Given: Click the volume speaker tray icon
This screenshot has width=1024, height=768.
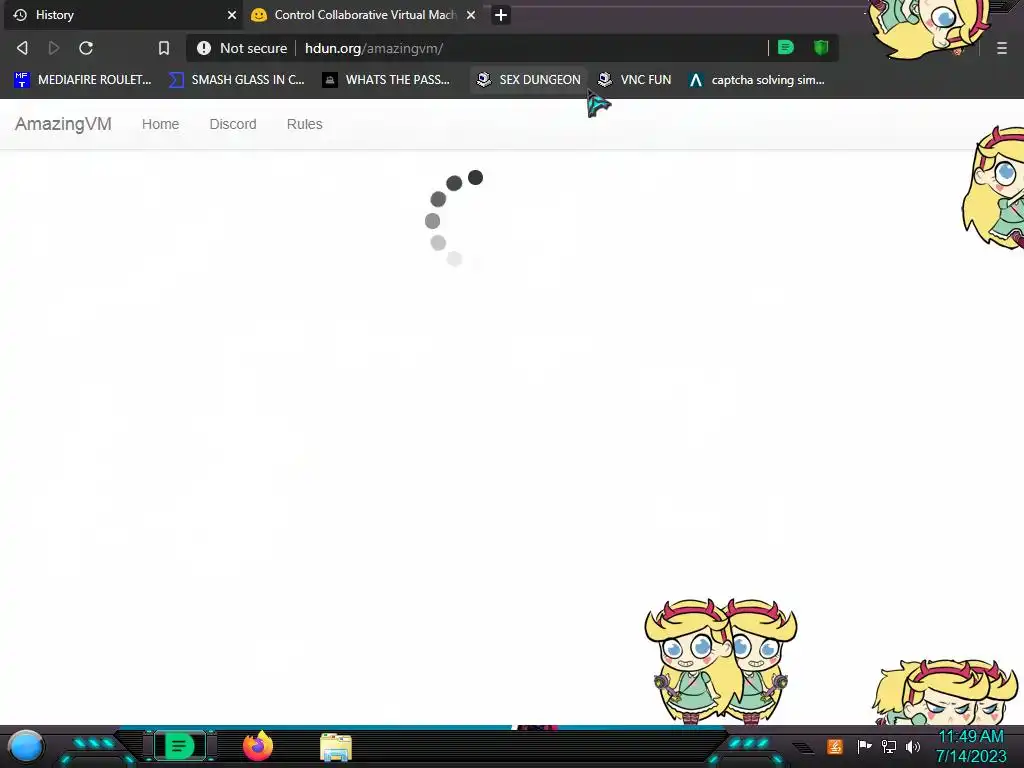Looking at the screenshot, I should [913, 746].
